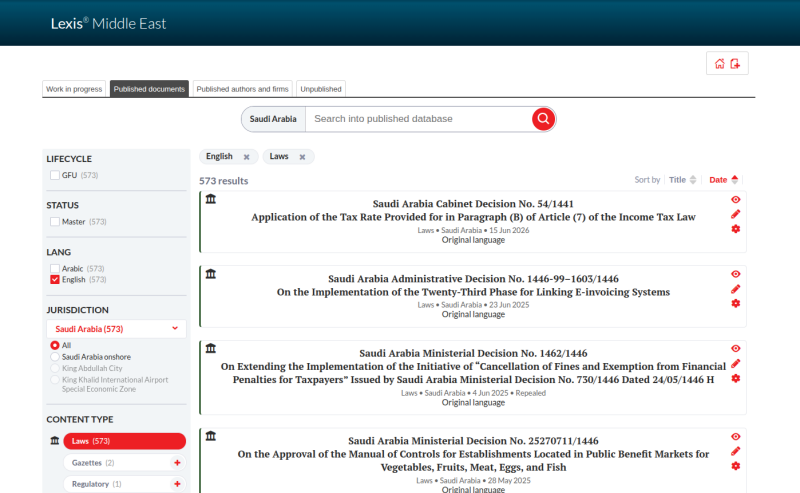The image size is (800, 493).
Task: Select the Saudi Arabia onshore radio option
Action: click(x=55, y=357)
